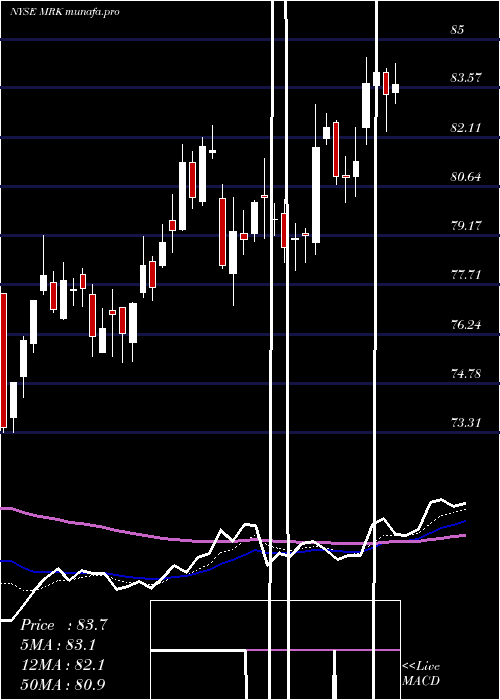Screen dimensions: 500x700
Task: Select the 73.31 price axis label
Action: [466, 422]
